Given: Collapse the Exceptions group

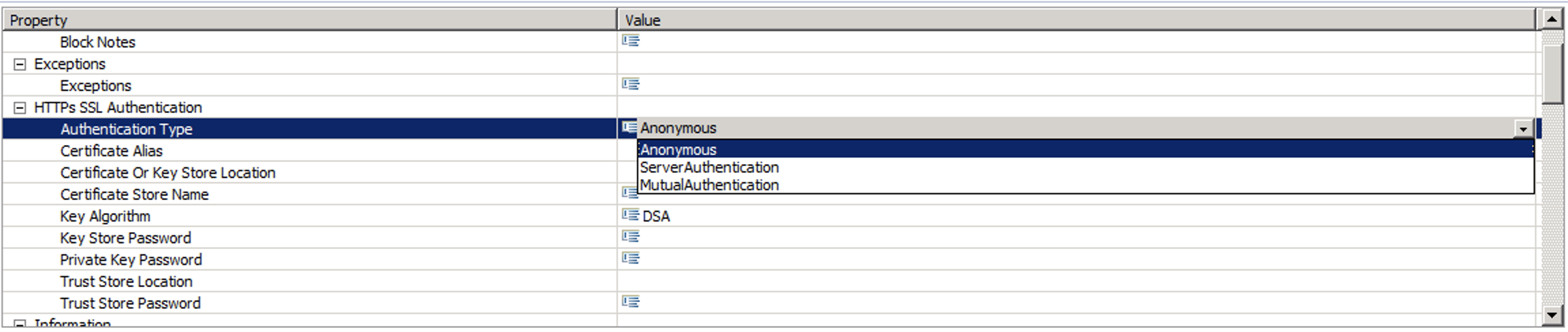Looking at the screenshot, I should pyautogui.click(x=20, y=65).
